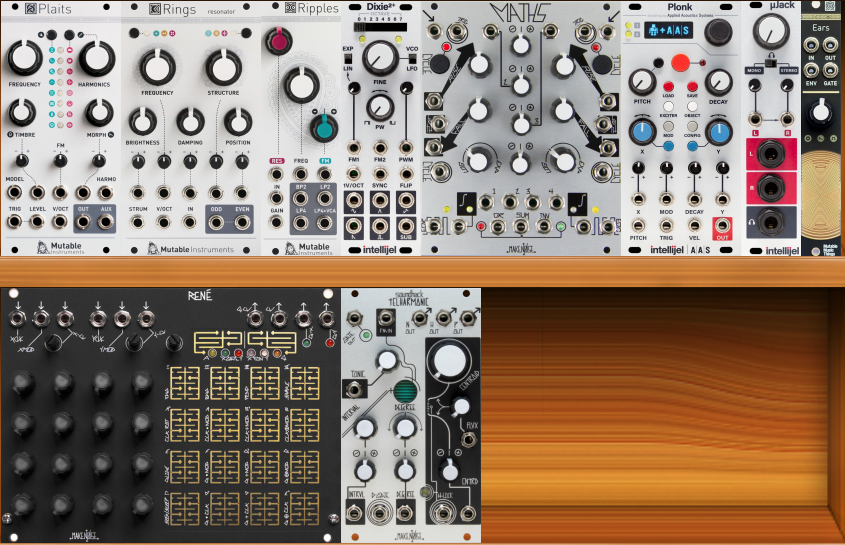This screenshot has width=845, height=545.
Task: Adjust the blue Plonk X knob
Action: (642, 132)
